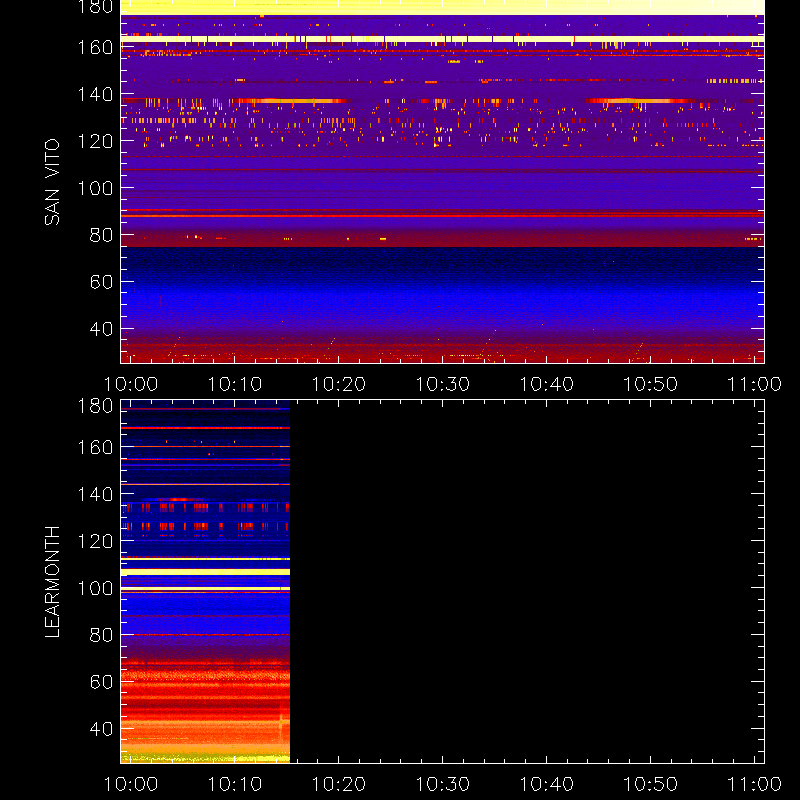Click 10:40 time label under San Vito plot
This screenshot has height=800, width=800.
pos(546,384)
